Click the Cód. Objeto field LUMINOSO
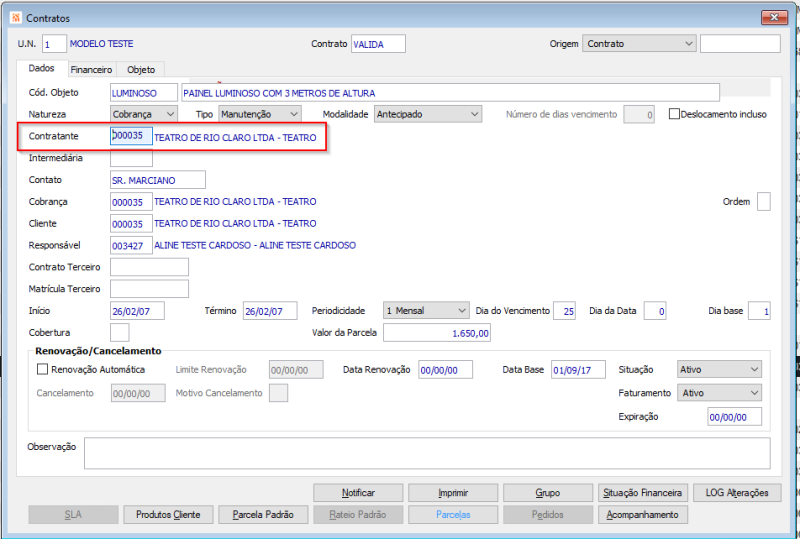Screen dimensions: 800x539 point(143,93)
